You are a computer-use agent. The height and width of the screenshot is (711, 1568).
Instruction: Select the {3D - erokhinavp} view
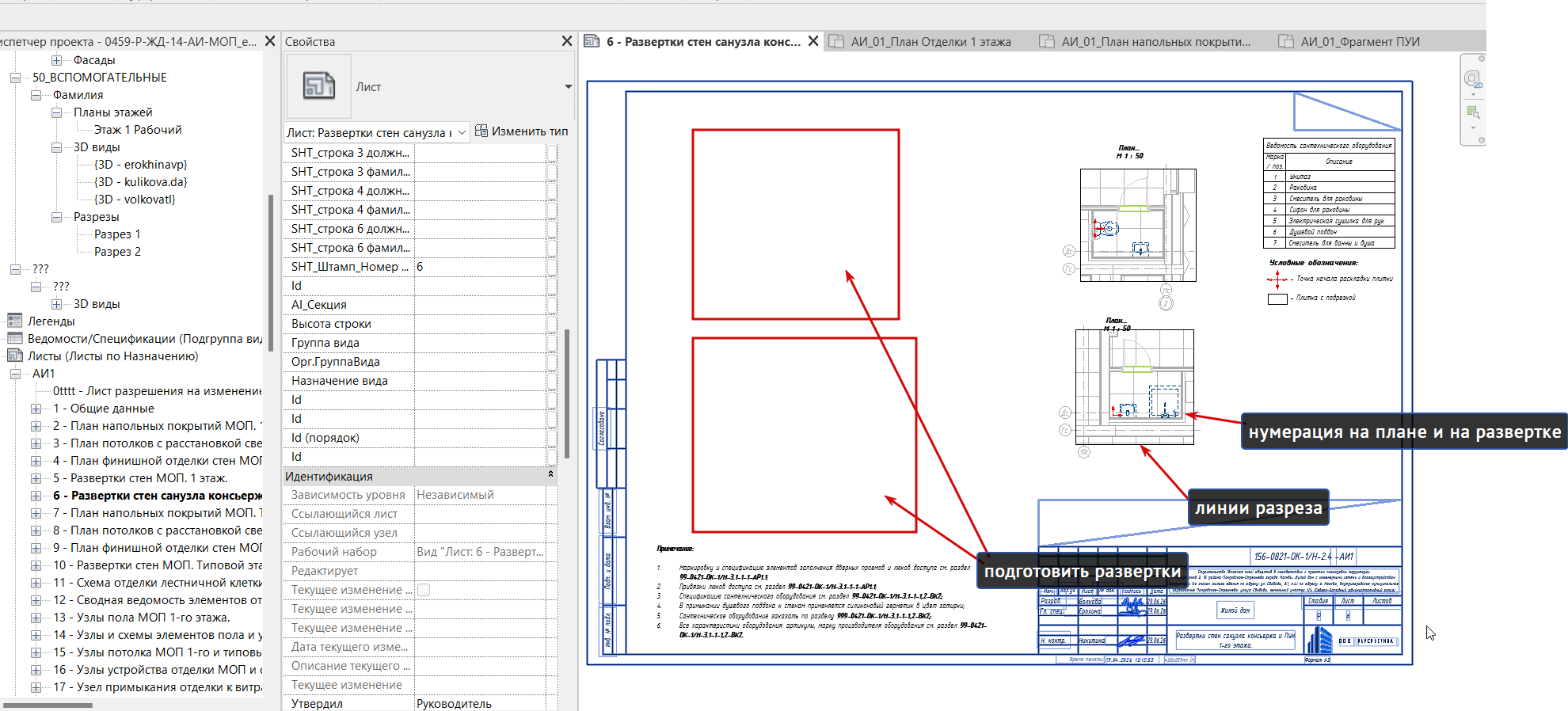click(141, 165)
